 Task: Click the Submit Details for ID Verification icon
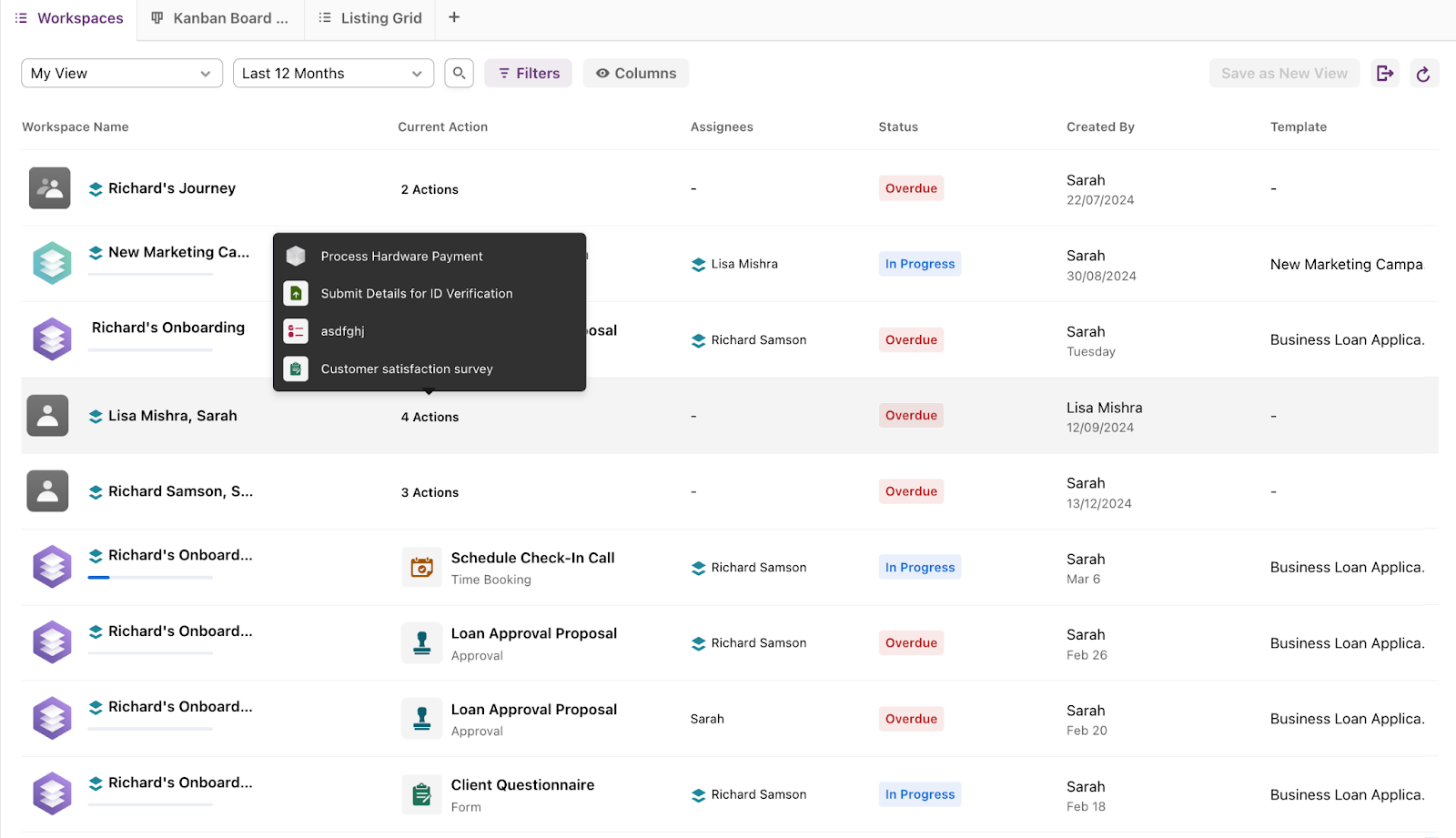point(296,294)
